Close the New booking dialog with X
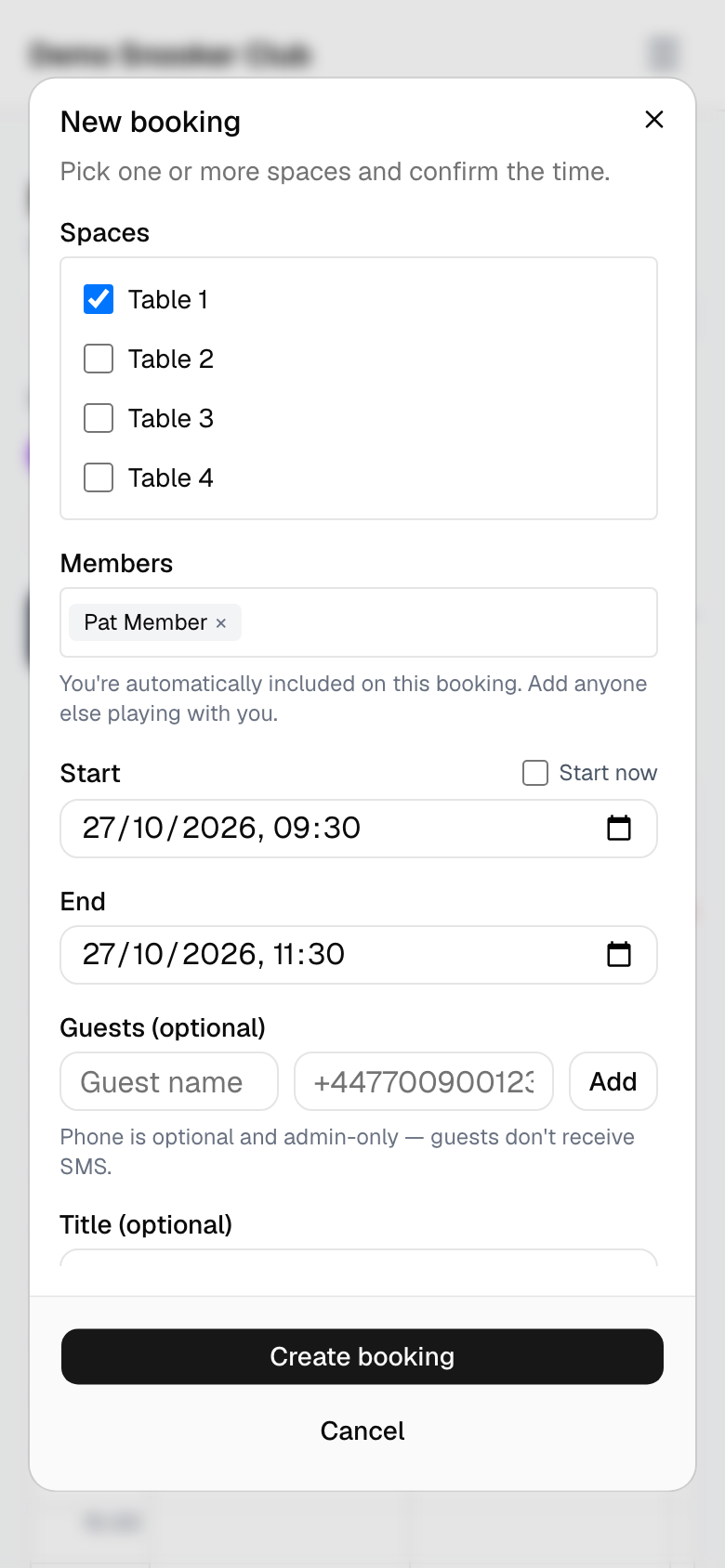This screenshot has width=725, height=1568. [654, 120]
